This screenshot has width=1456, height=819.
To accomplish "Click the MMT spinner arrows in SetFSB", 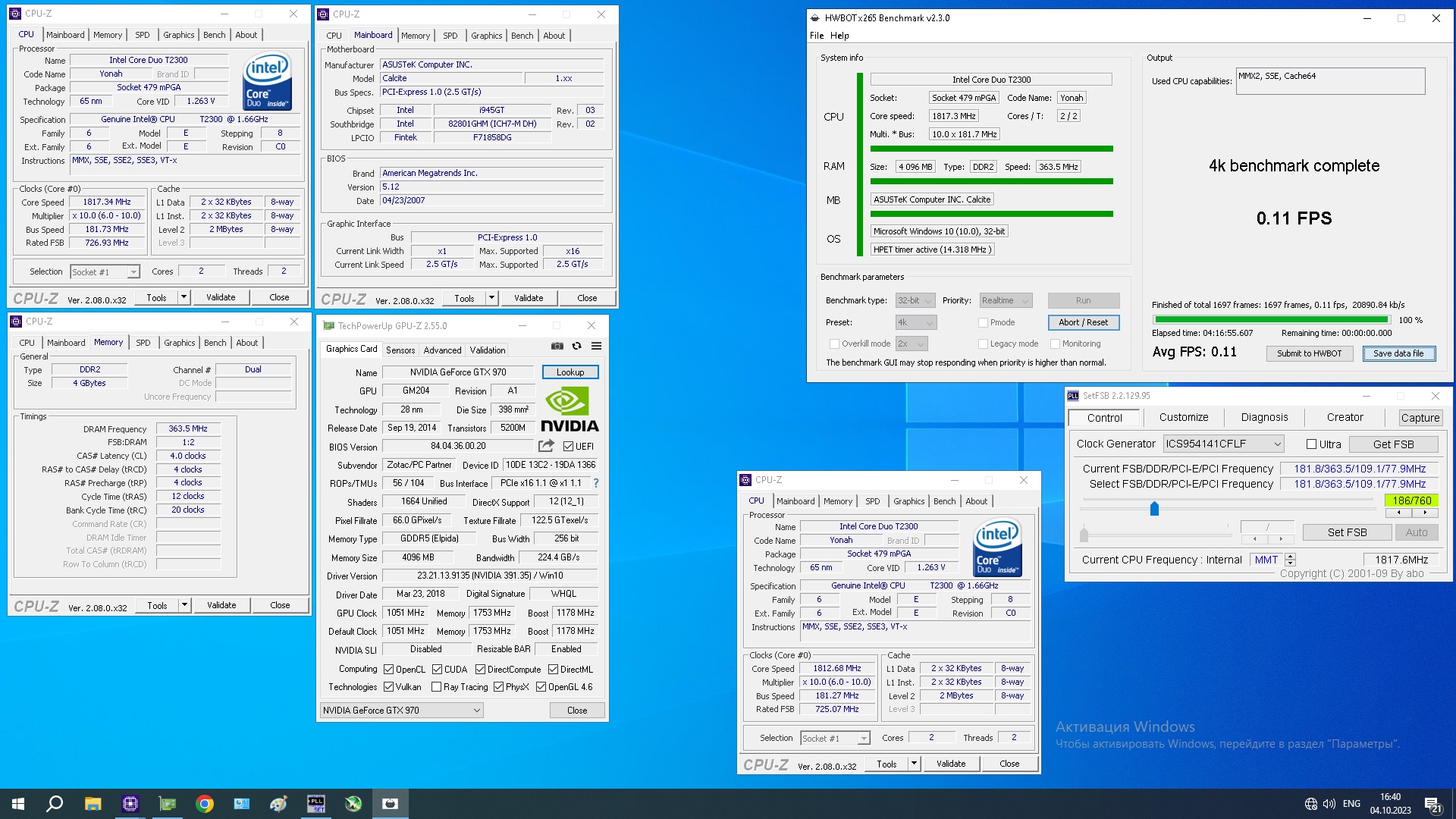I will point(1290,560).
